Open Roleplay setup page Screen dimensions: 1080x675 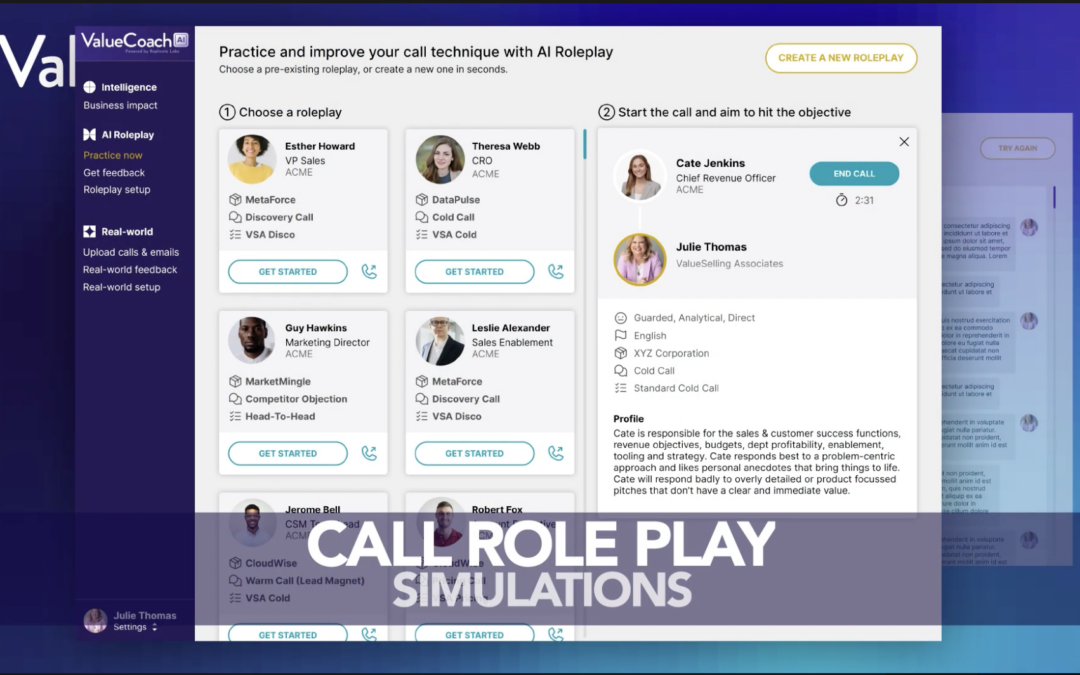point(116,189)
